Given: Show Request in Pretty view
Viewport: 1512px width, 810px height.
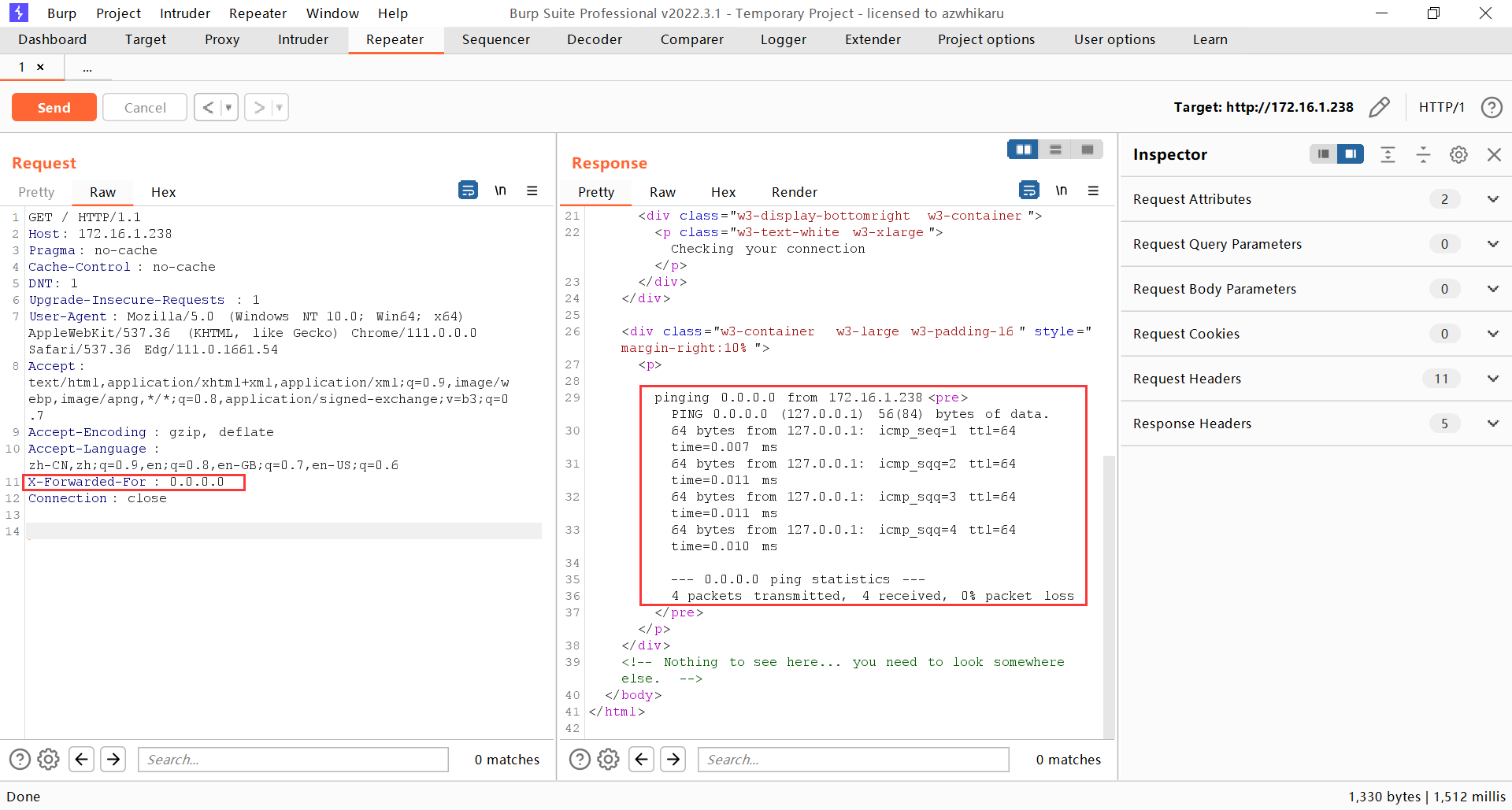Looking at the screenshot, I should pyautogui.click(x=36, y=192).
